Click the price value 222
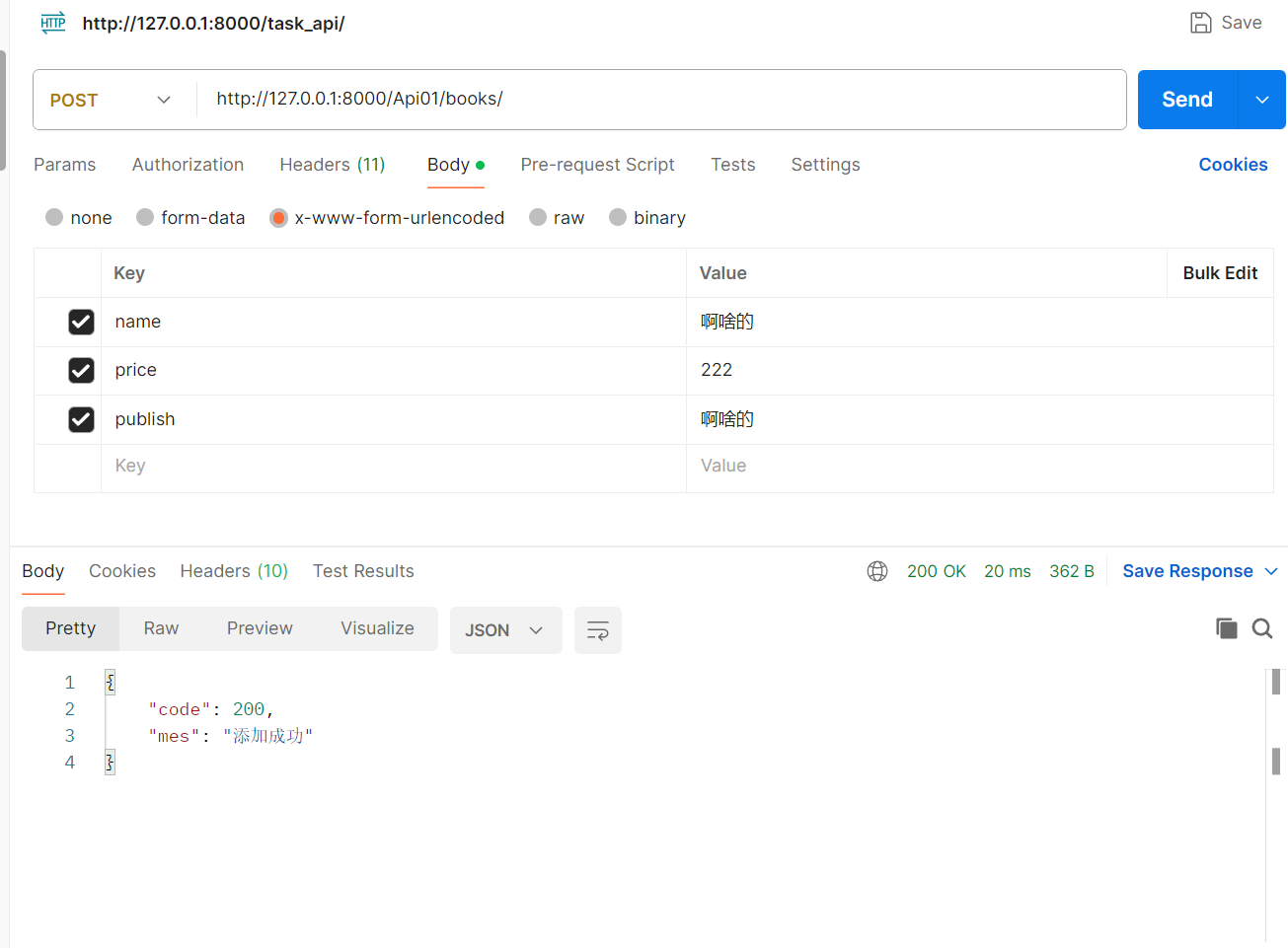 (717, 370)
